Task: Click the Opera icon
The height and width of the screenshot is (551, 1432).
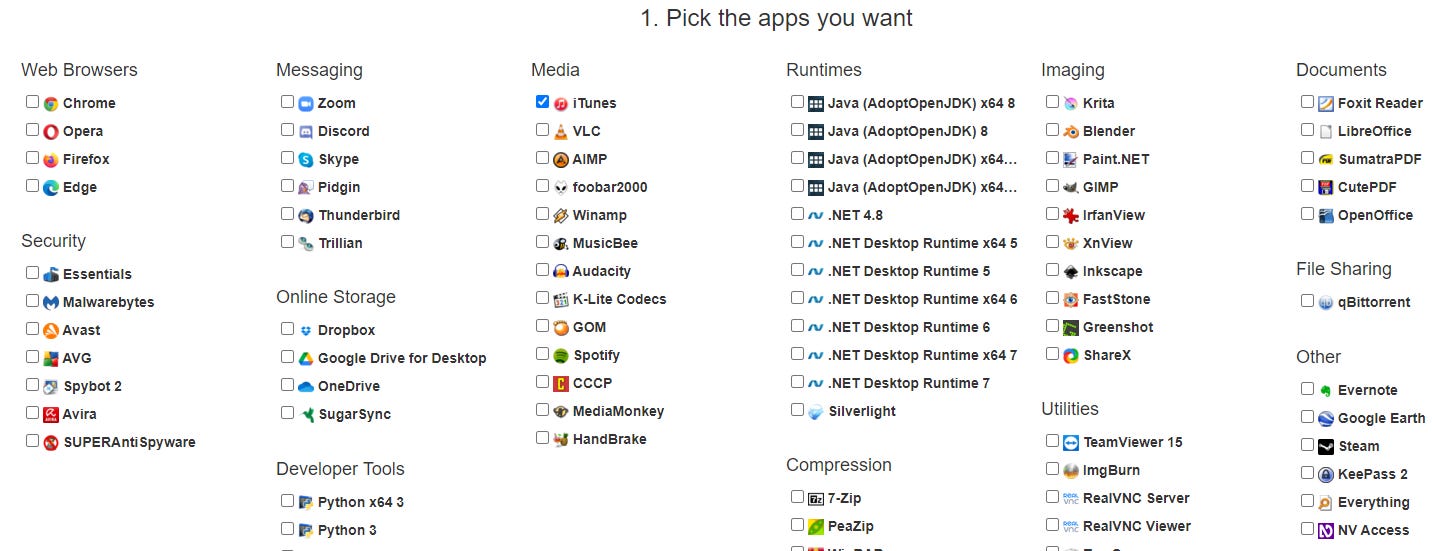Action: tap(51, 131)
